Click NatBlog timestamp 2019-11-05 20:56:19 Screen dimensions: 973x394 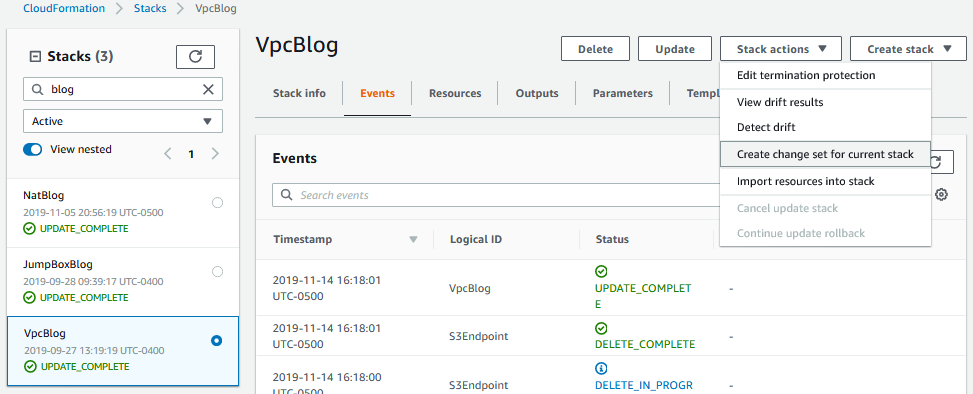93,213
